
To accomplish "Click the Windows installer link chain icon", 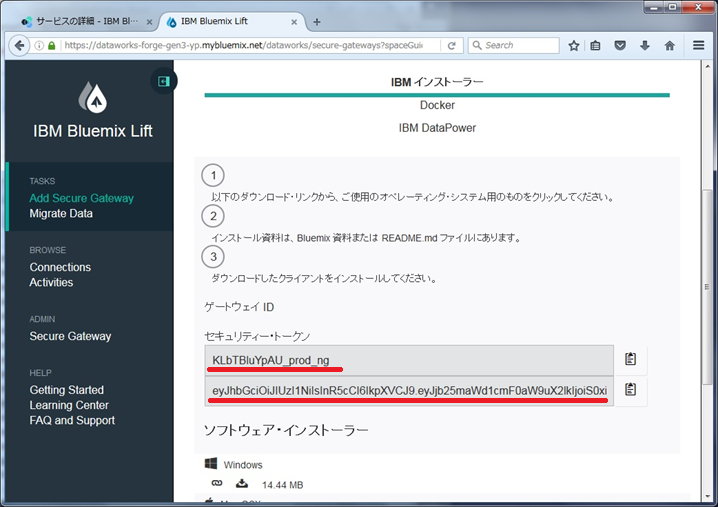I will tap(216, 484).
